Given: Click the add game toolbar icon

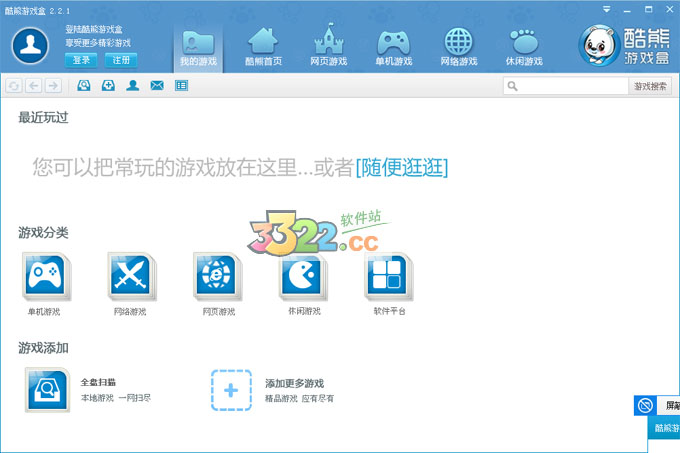Looking at the screenshot, I should (x=108, y=86).
